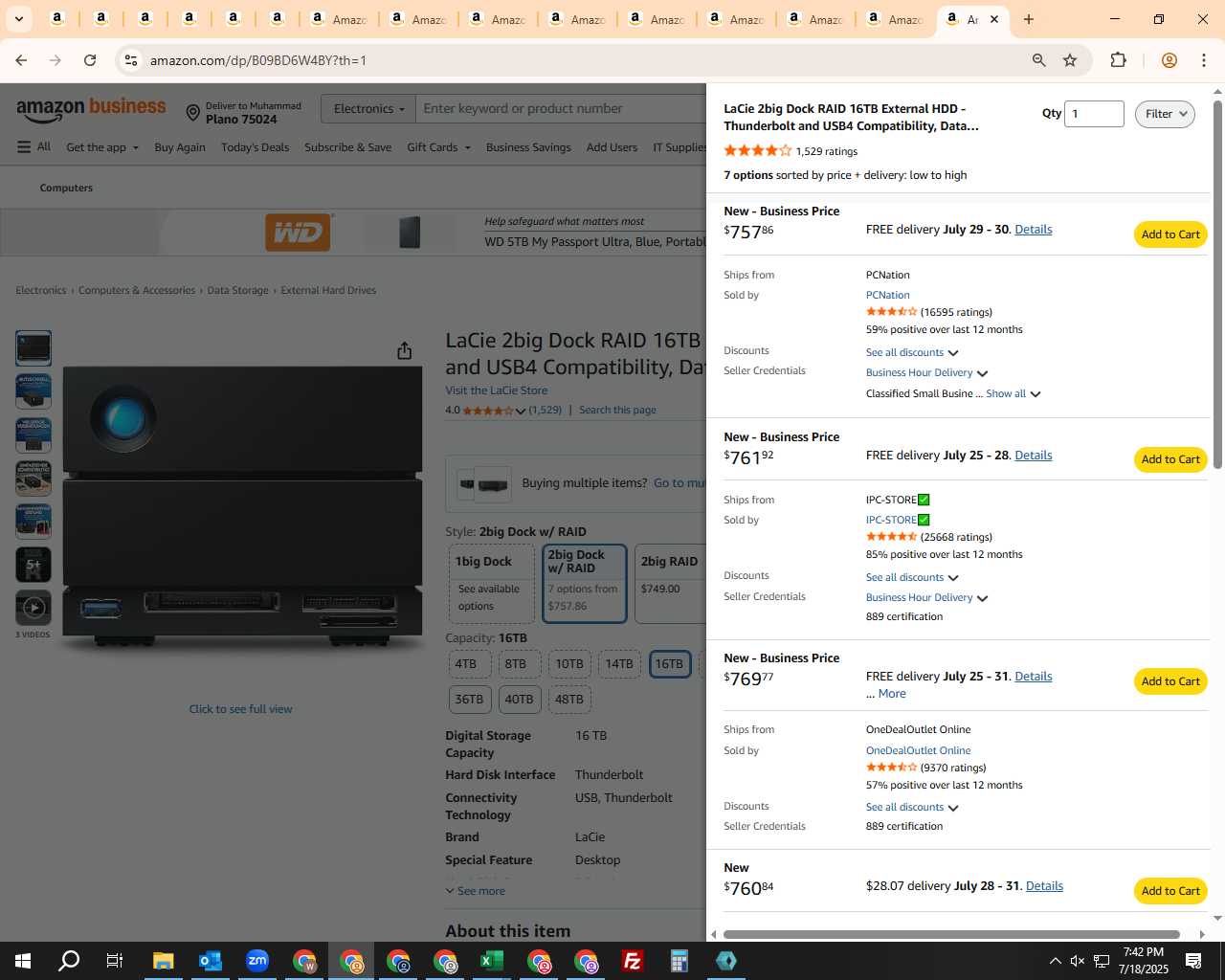The height and width of the screenshot is (980, 1225).
Task: Expand See all discounts for IPC-STORE offer
Action: 912,577
